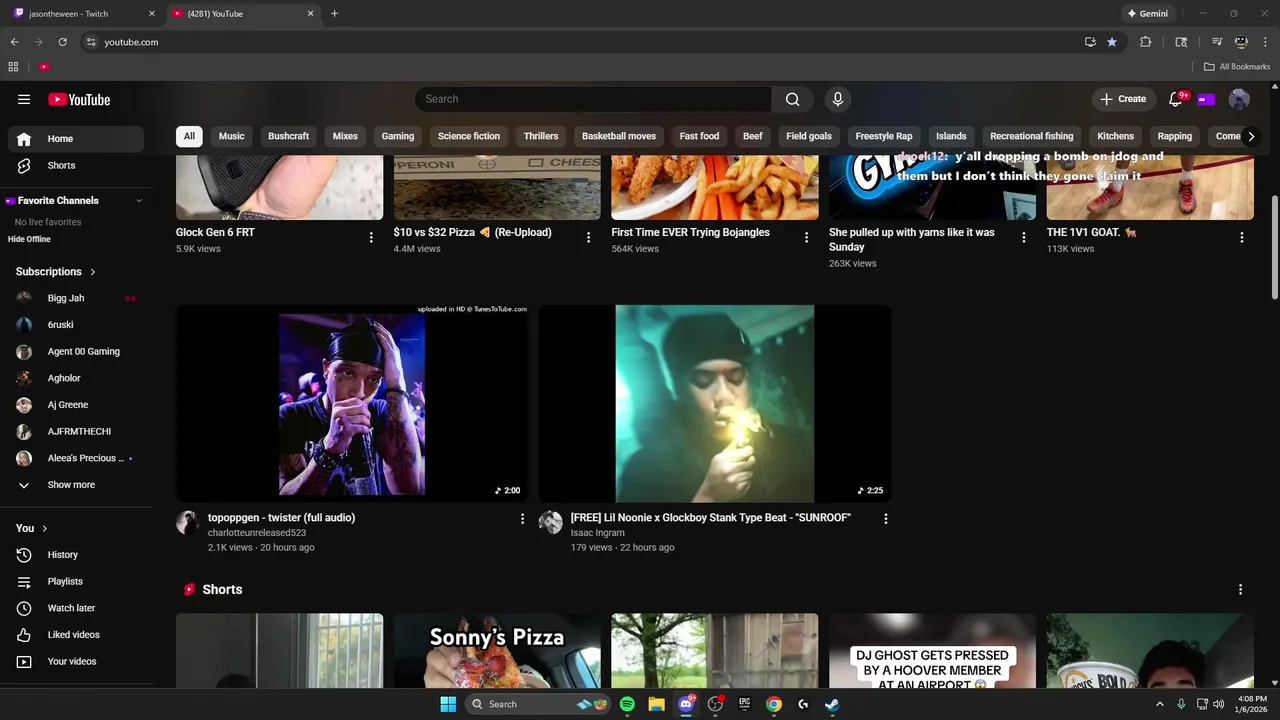Expand Show more subscriptions
This screenshot has height=720, width=1280.
point(76,485)
